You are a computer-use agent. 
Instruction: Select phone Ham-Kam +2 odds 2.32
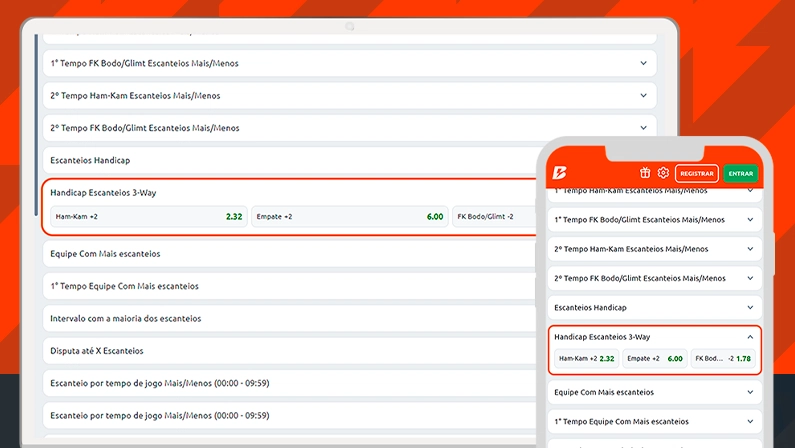point(586,358)
